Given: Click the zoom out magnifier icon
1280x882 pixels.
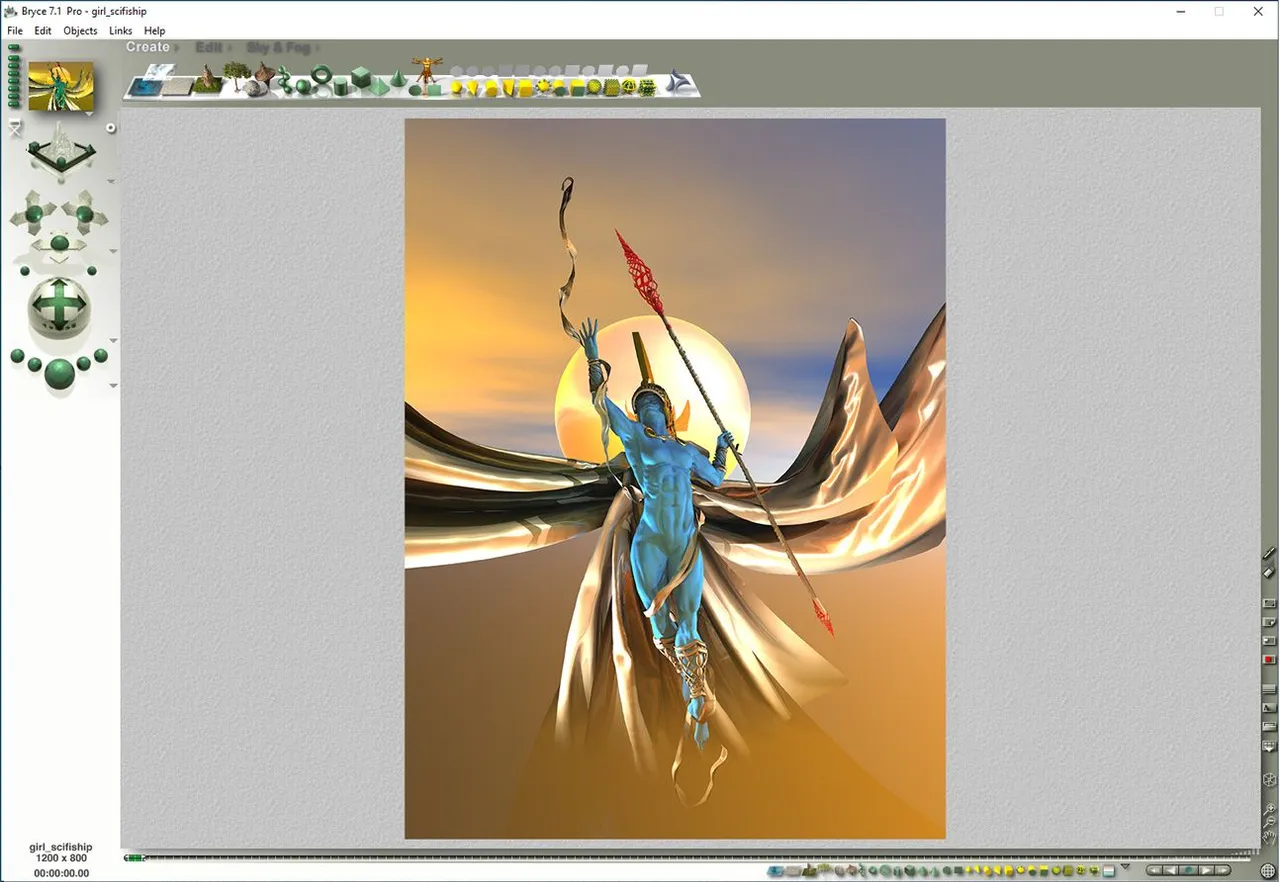Looking at the screenshot, I should coord(1269,820).
